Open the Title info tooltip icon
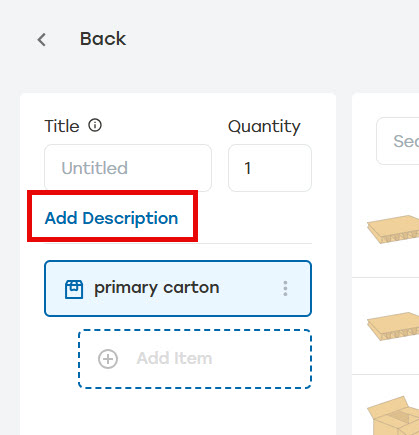419x435 pixels. point(95,125)
